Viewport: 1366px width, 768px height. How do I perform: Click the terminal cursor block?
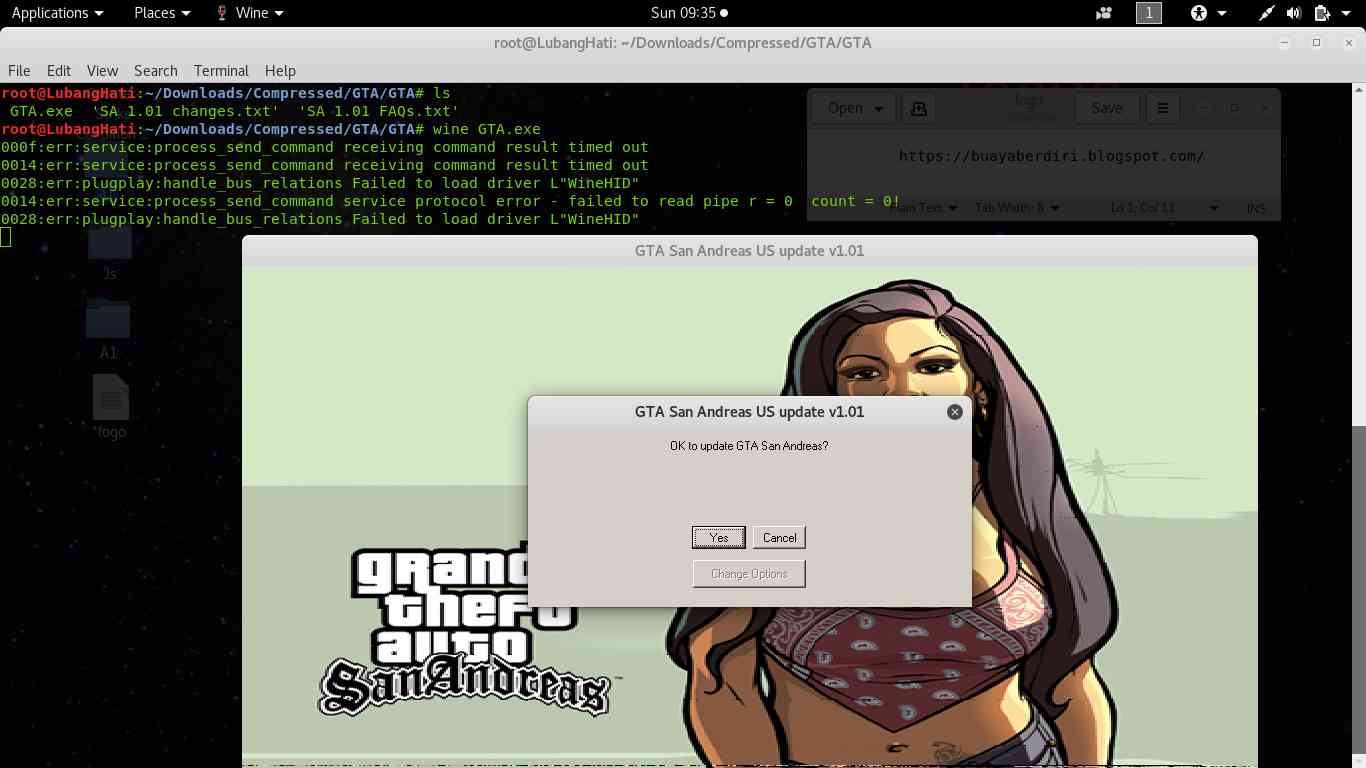point(5,237)
